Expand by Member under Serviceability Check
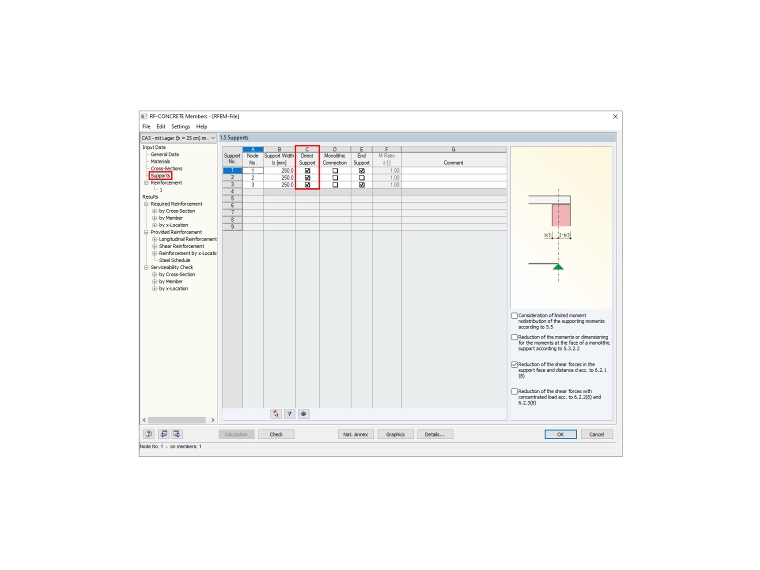This screenshot has width=760, height=570. point(155,282)
